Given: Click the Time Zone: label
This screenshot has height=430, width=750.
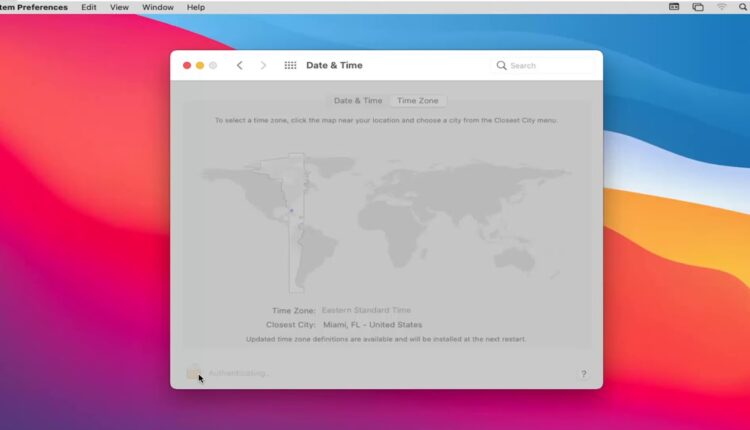Looking at the screenshot, I should [294, 310].
